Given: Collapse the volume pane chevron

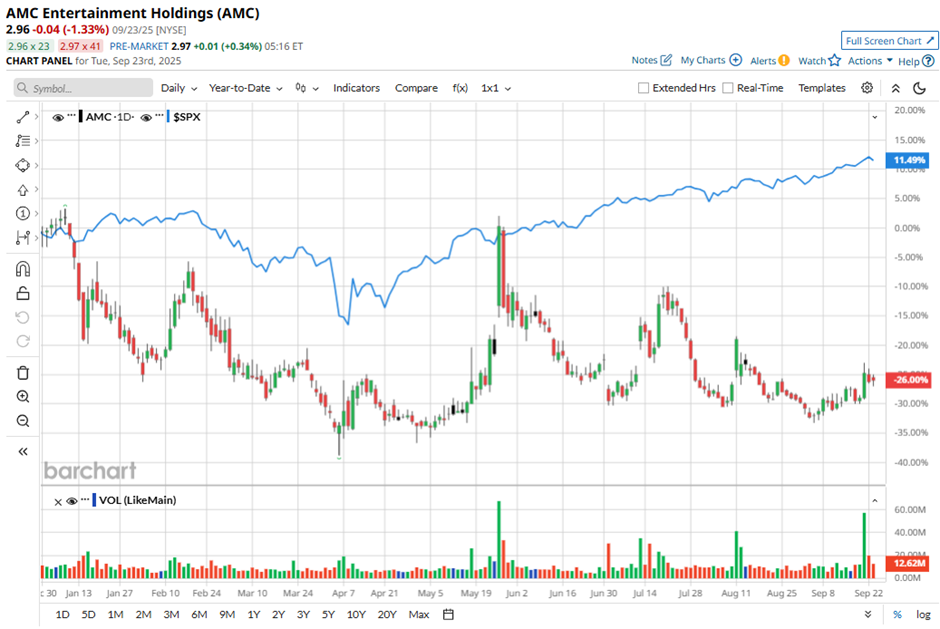Looking at the screenshot, I should click(x=875, y=501).
